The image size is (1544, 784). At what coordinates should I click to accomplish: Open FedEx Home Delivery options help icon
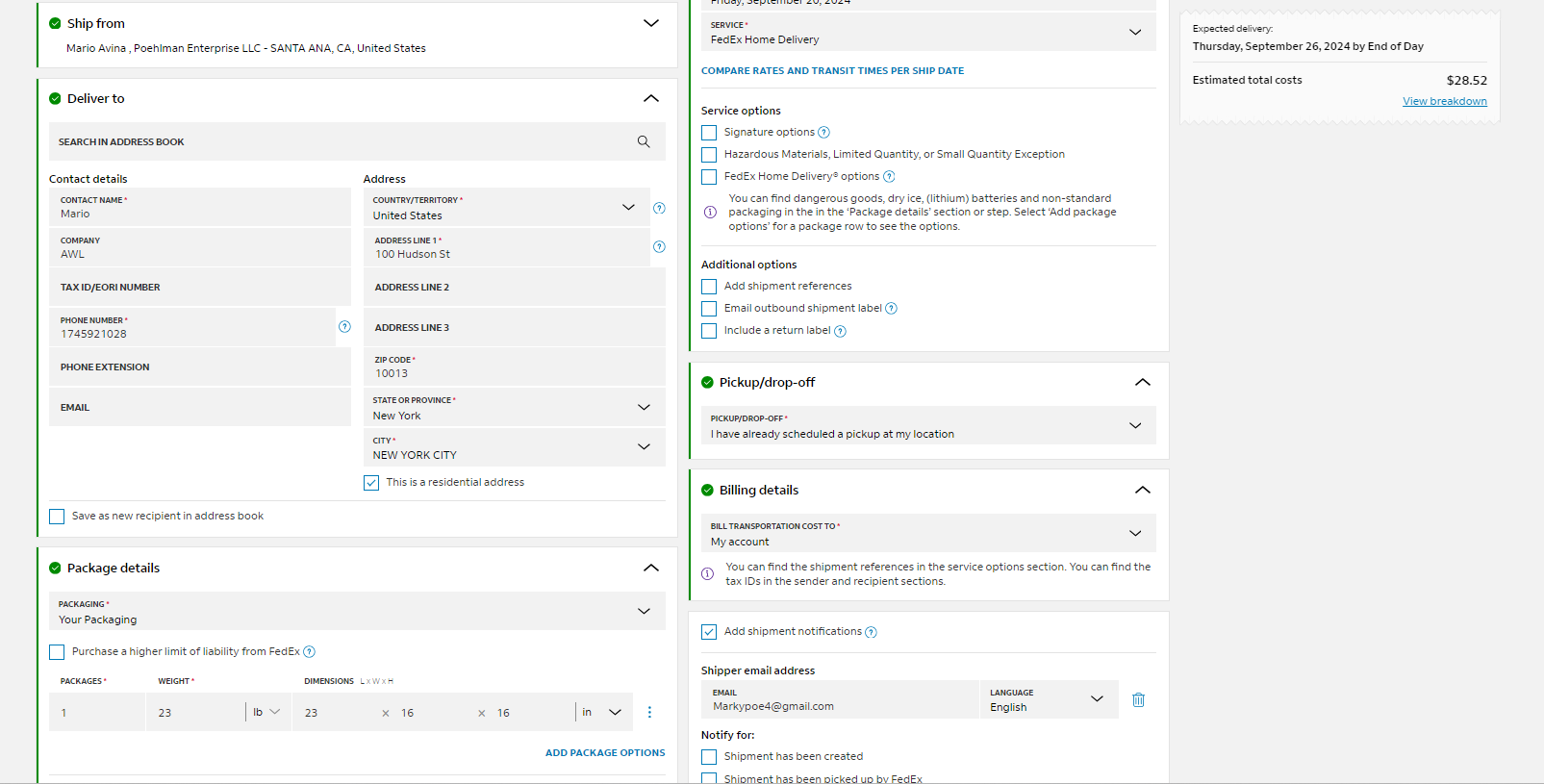(x=889, y=177)
